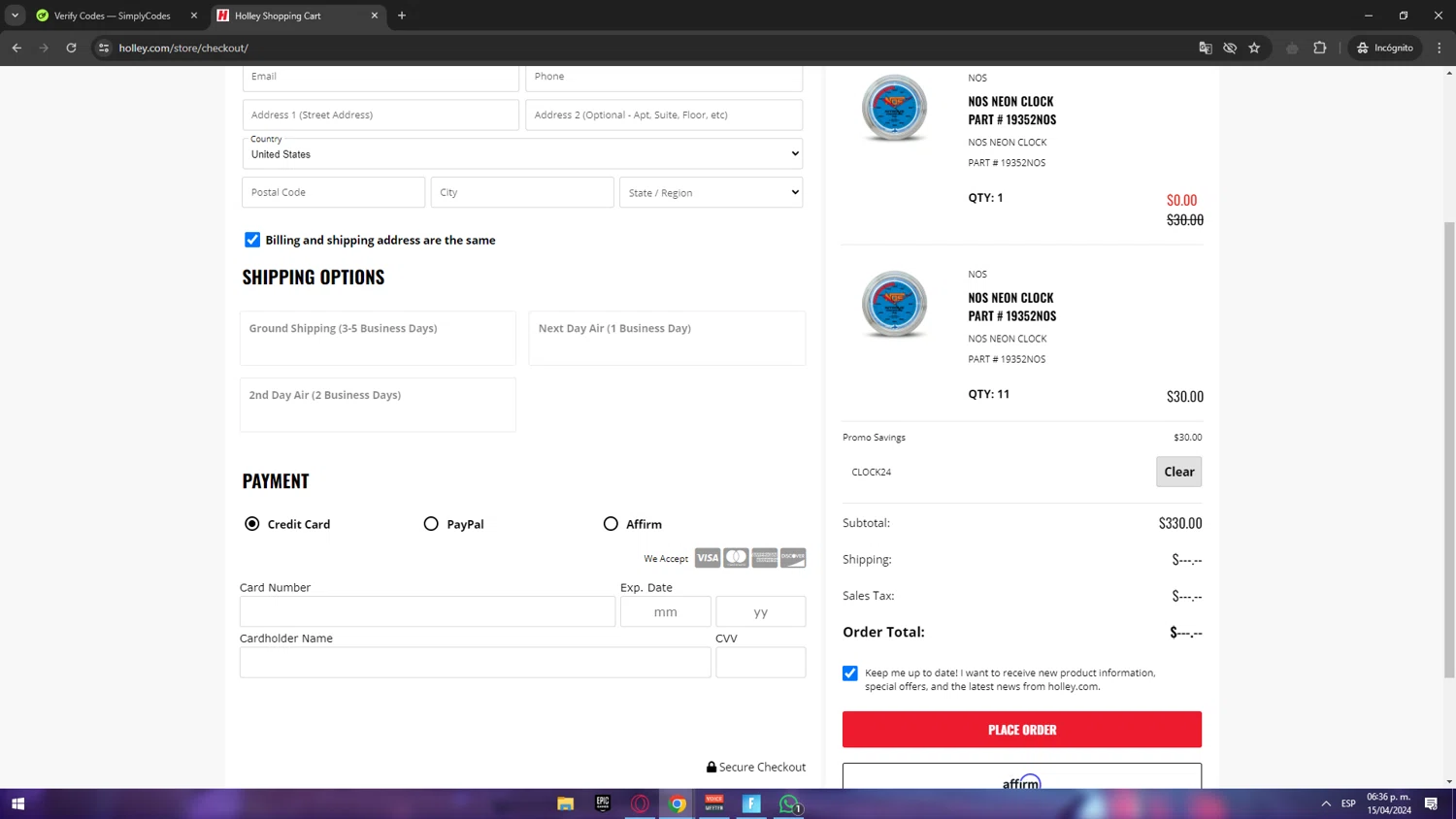
Task: Click the City field
Action: coord(522,192)
